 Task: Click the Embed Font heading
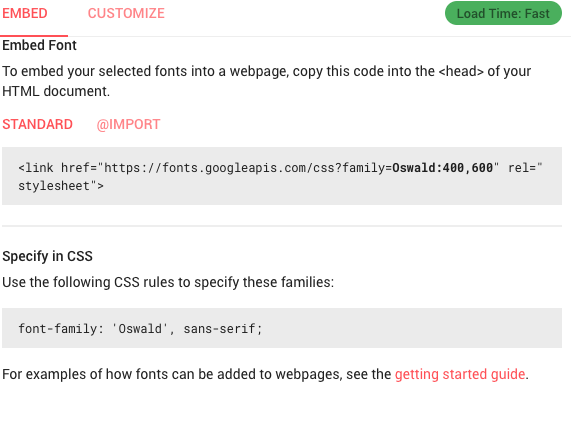click(x=39, y=46)
